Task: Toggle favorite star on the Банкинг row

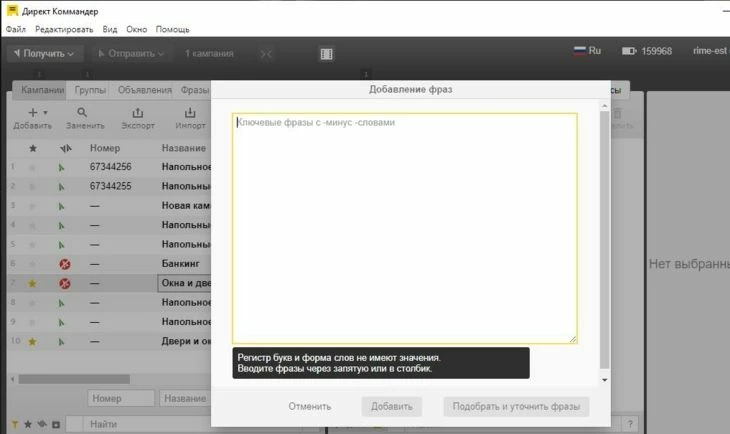Action: [32, 264]
